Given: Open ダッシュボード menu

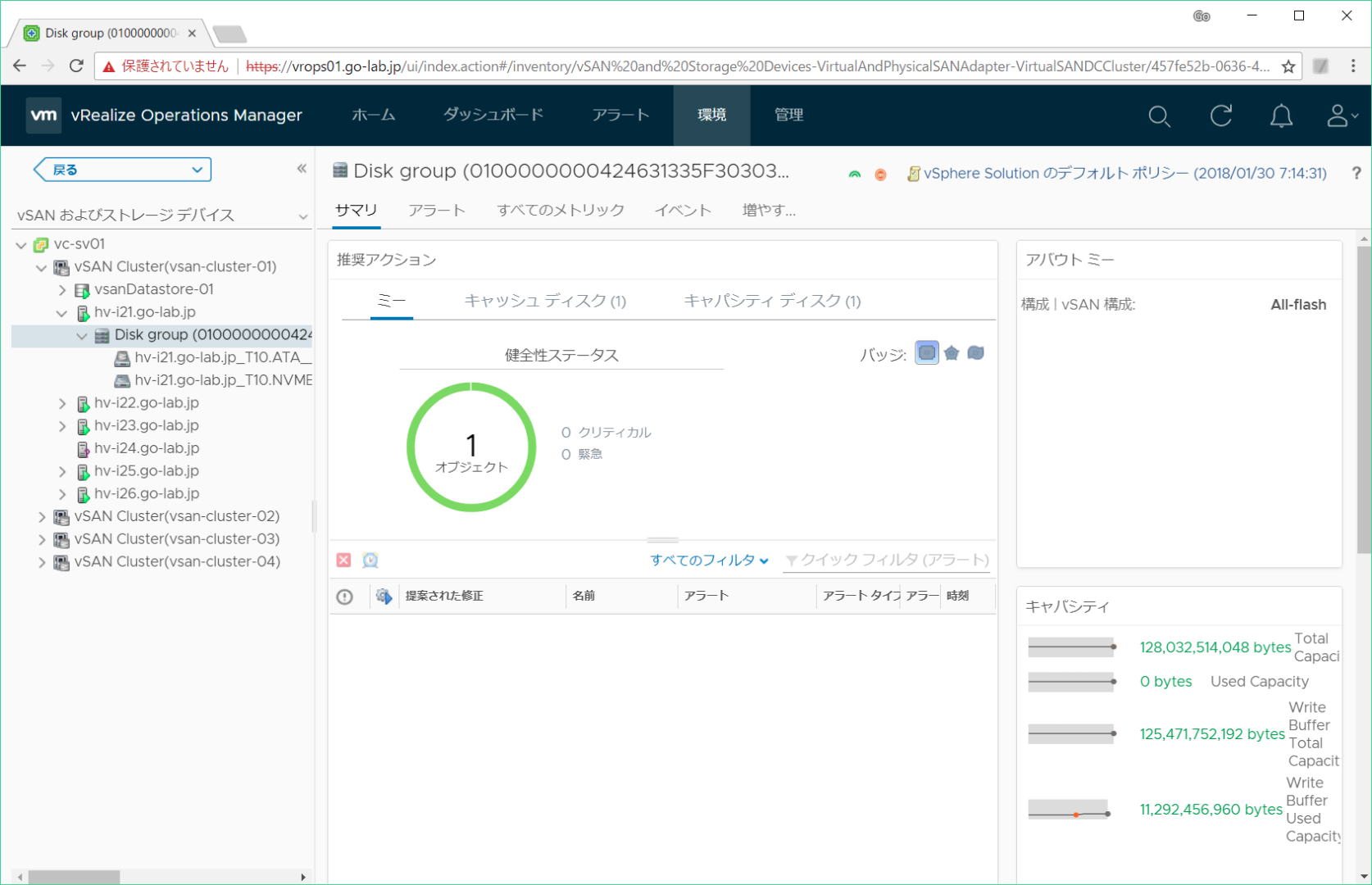Looking at the screenshot, I should click(493, 116).
